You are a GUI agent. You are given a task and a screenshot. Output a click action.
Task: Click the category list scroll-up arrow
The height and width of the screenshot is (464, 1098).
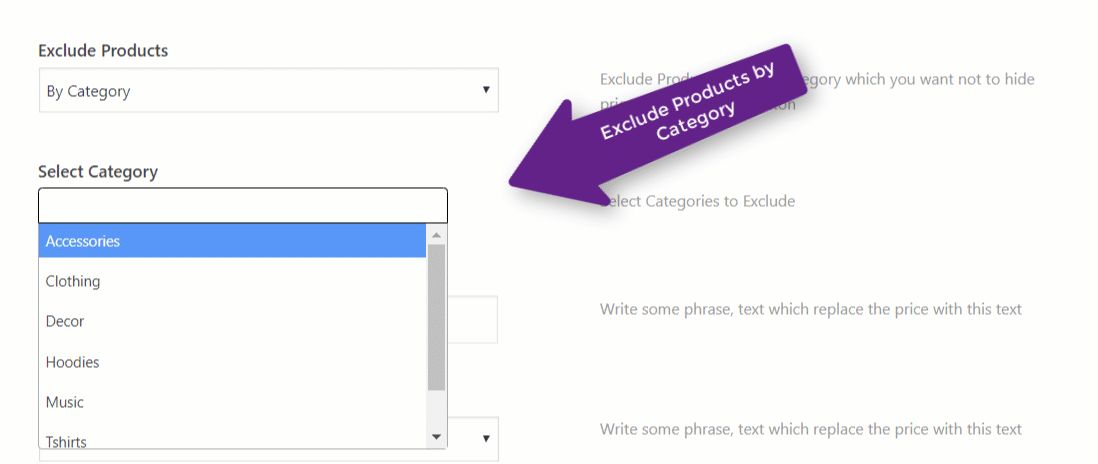[436, 235]
